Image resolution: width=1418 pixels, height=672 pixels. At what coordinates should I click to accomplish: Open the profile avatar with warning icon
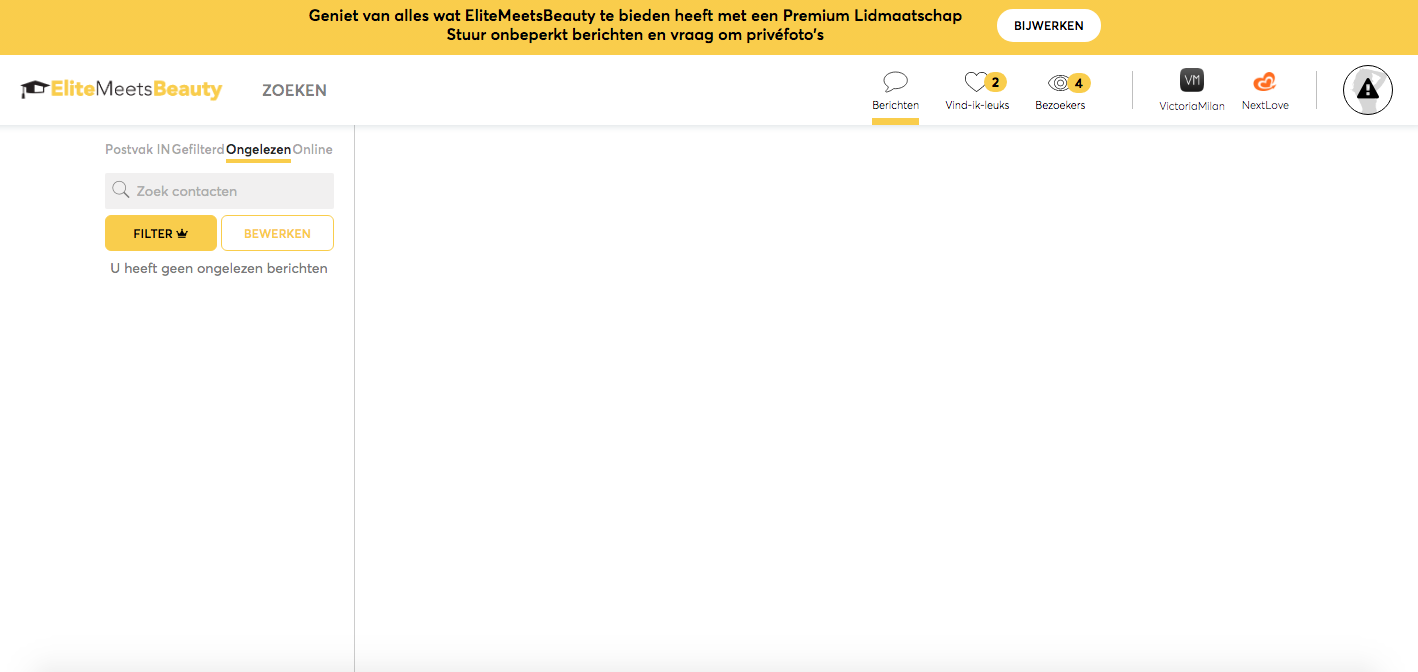pos(1368,90)
